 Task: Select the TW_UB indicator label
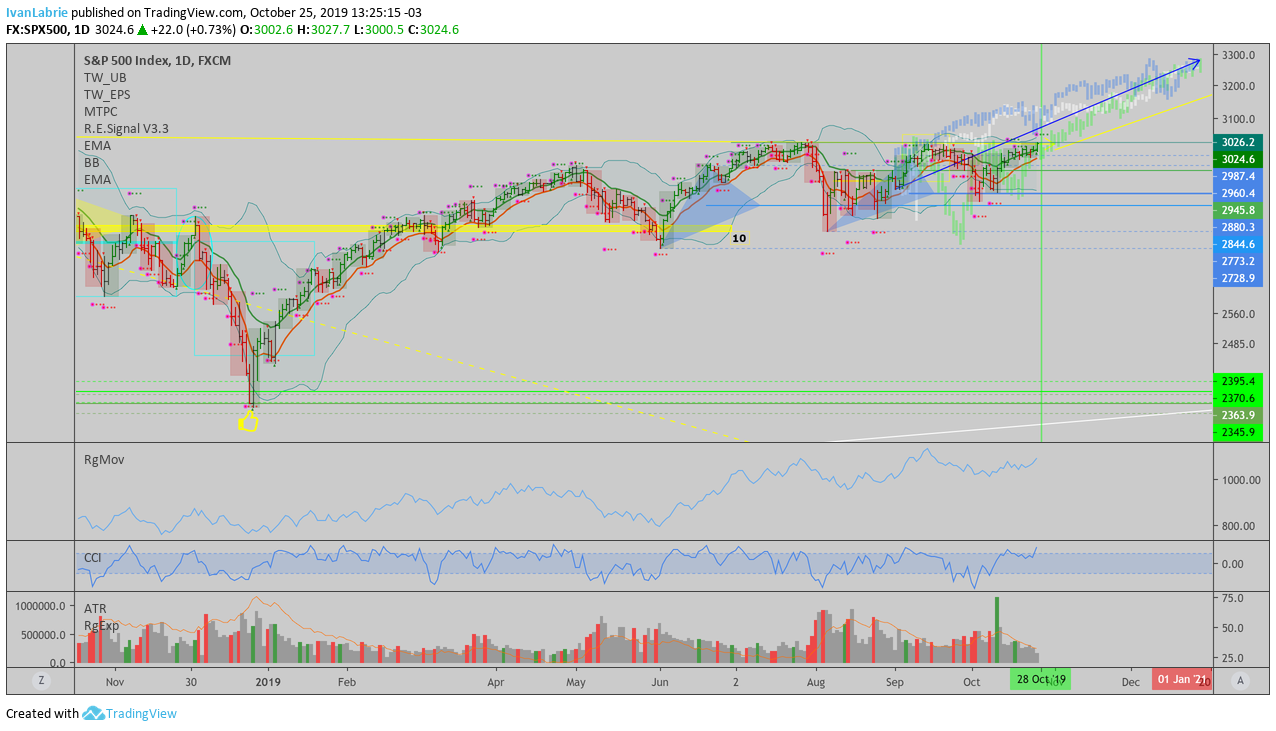(x=105, y=78)
